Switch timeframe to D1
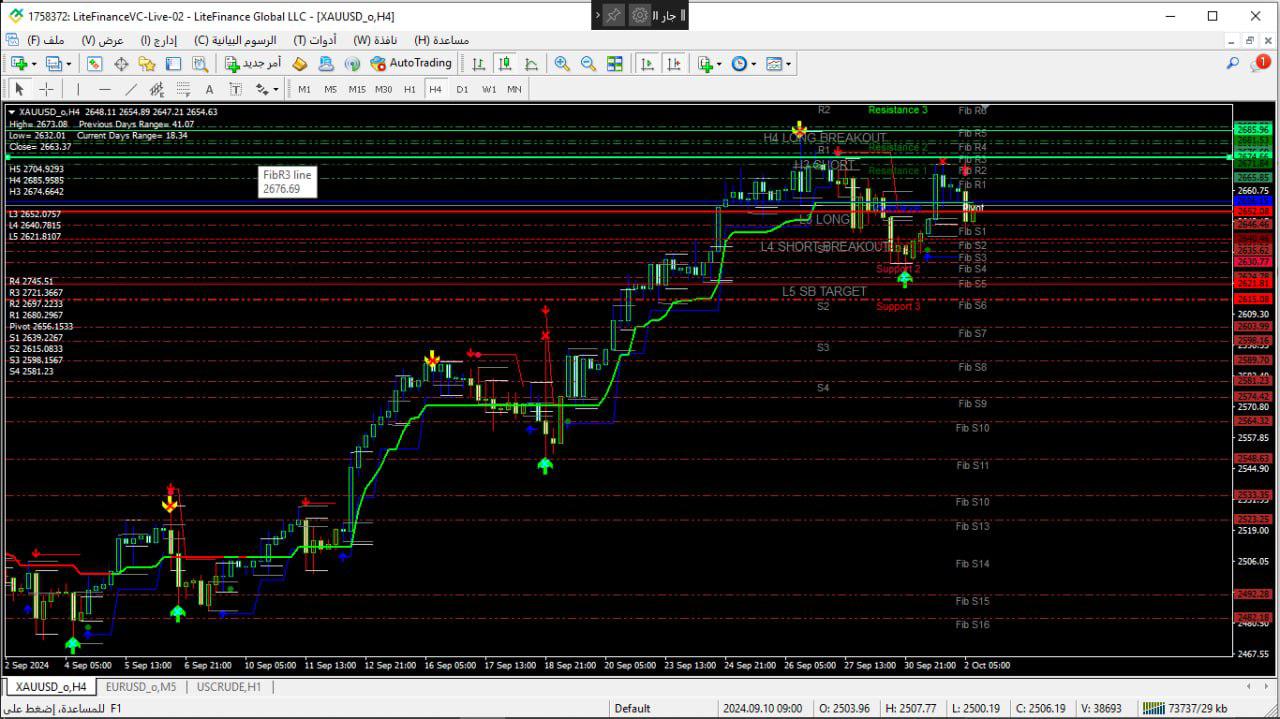Image resolution: width=1280 pixels, height=719 pixels. point(462,89)
